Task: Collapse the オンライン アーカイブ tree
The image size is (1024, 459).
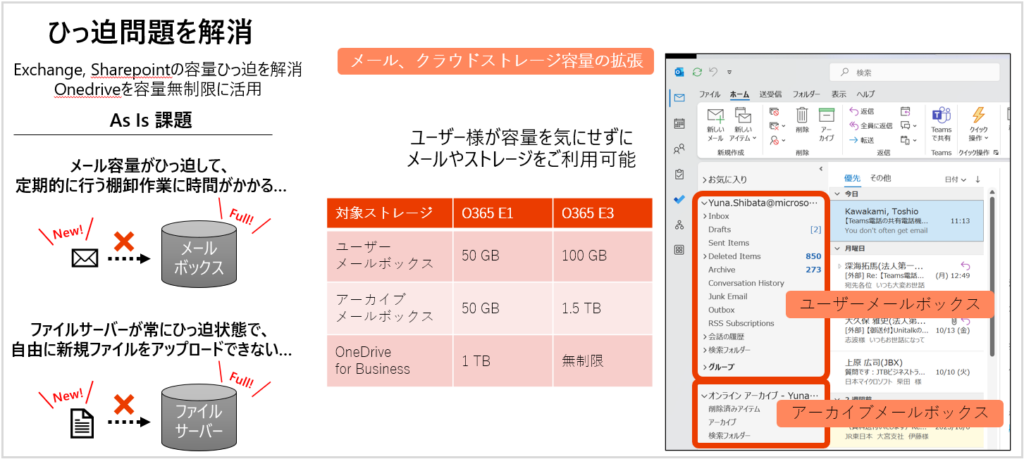Action: point(704,396)
